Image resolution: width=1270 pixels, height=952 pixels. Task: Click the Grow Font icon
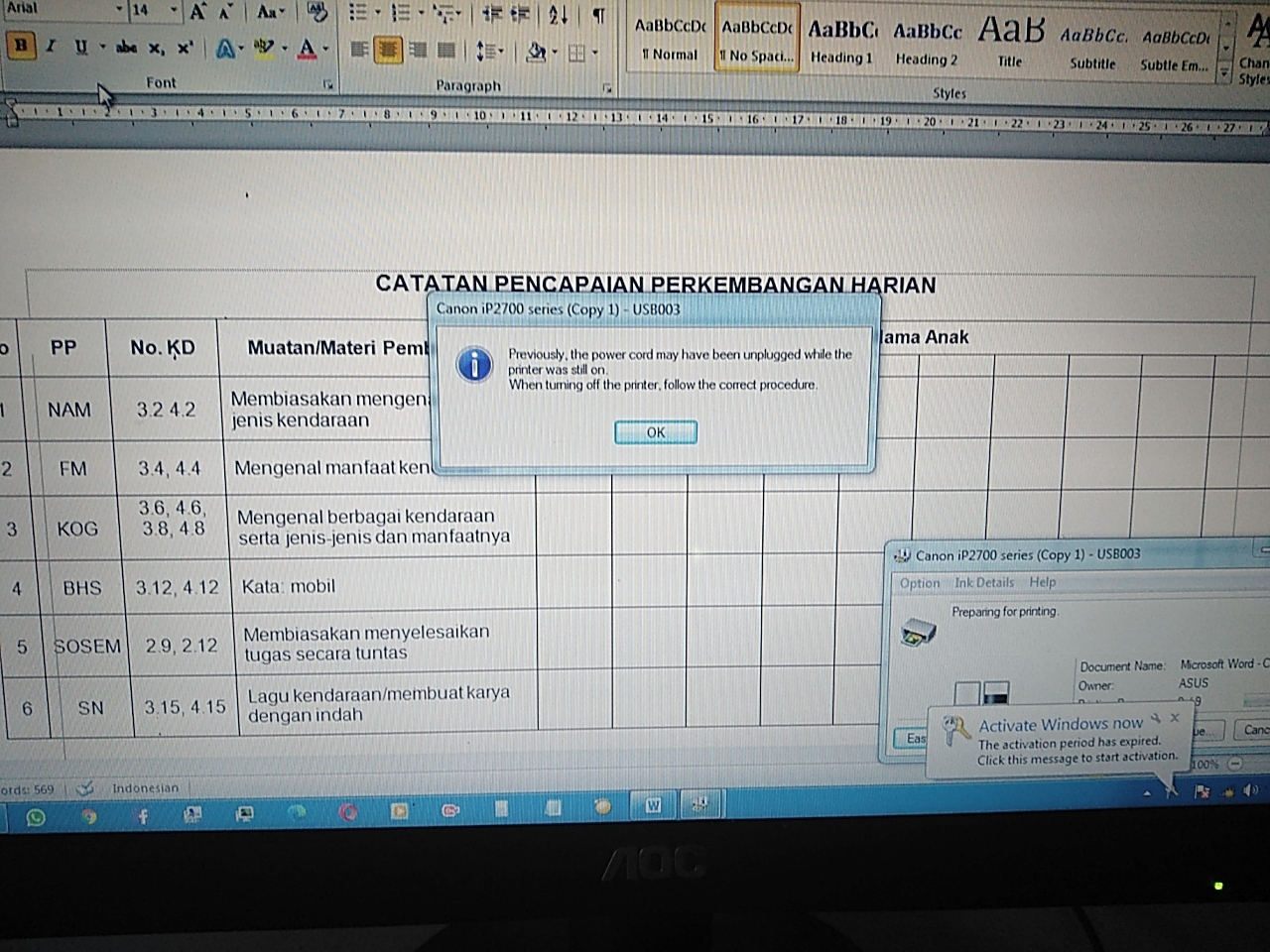click(x=198, y=12)
